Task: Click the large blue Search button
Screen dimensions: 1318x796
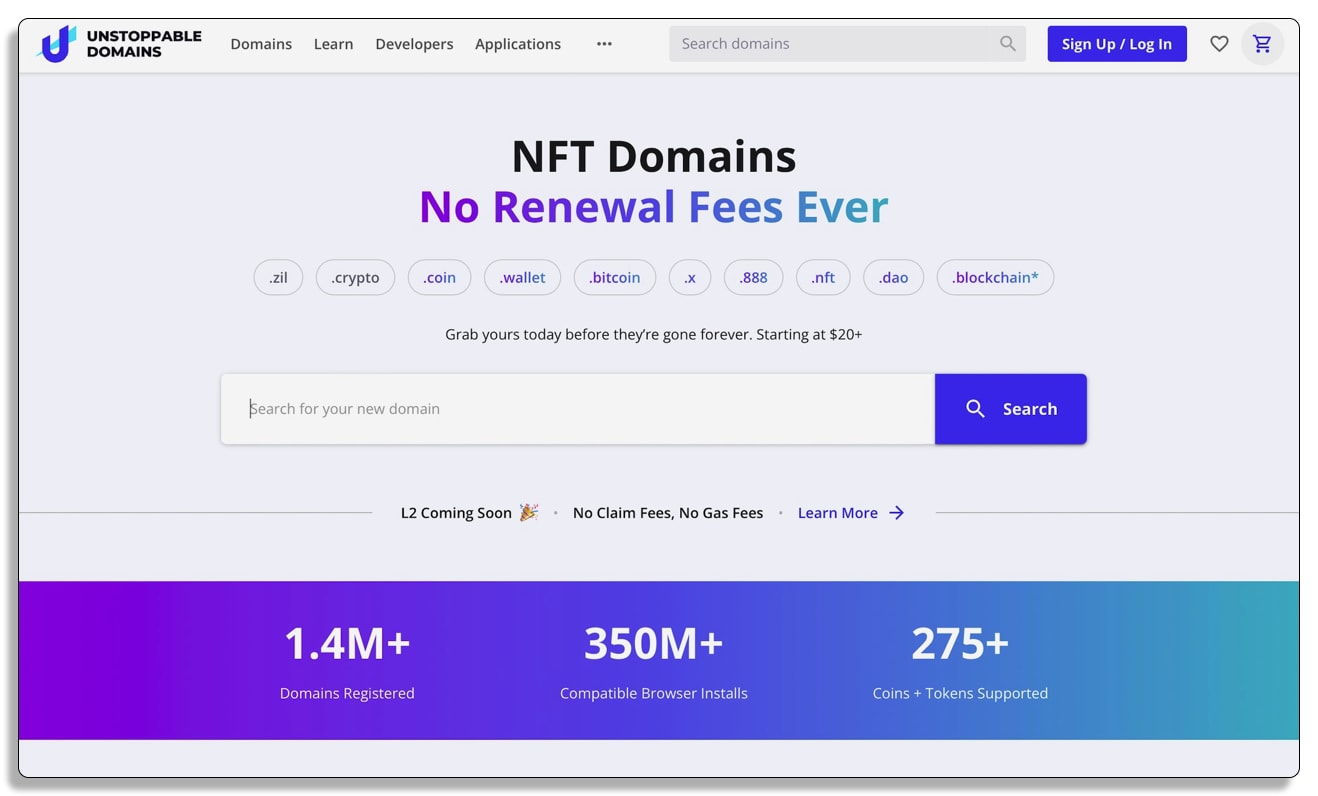Action: (1011, 409)
